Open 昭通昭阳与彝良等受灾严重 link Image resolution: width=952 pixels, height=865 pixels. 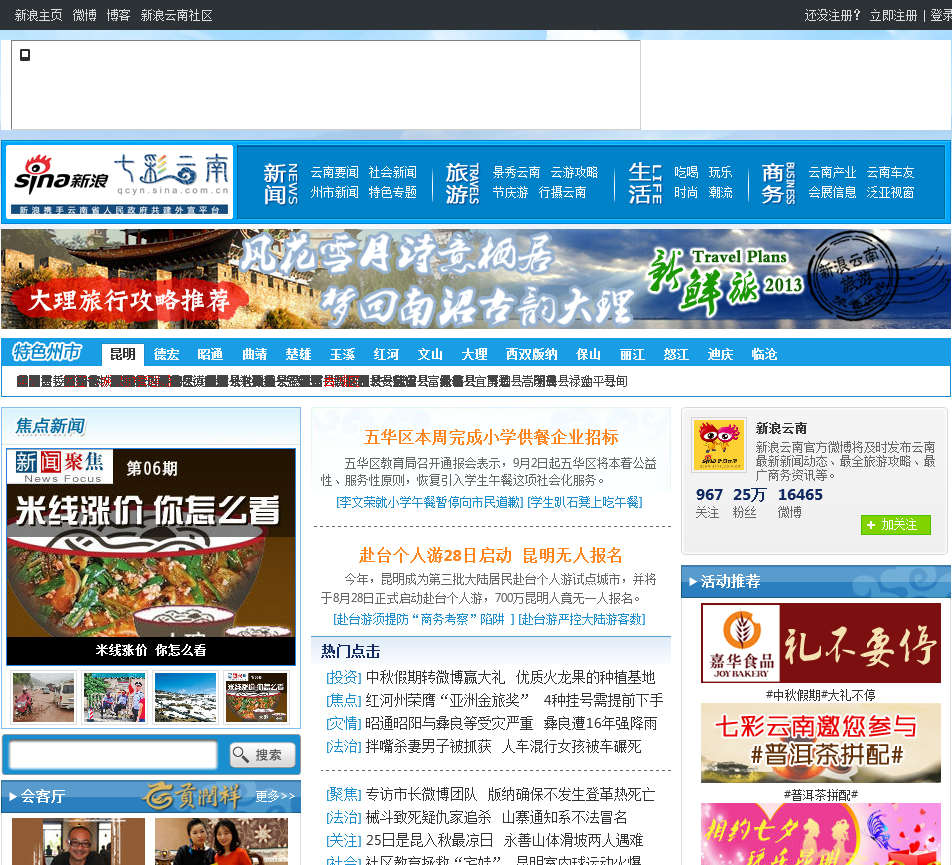click(449, 724)
